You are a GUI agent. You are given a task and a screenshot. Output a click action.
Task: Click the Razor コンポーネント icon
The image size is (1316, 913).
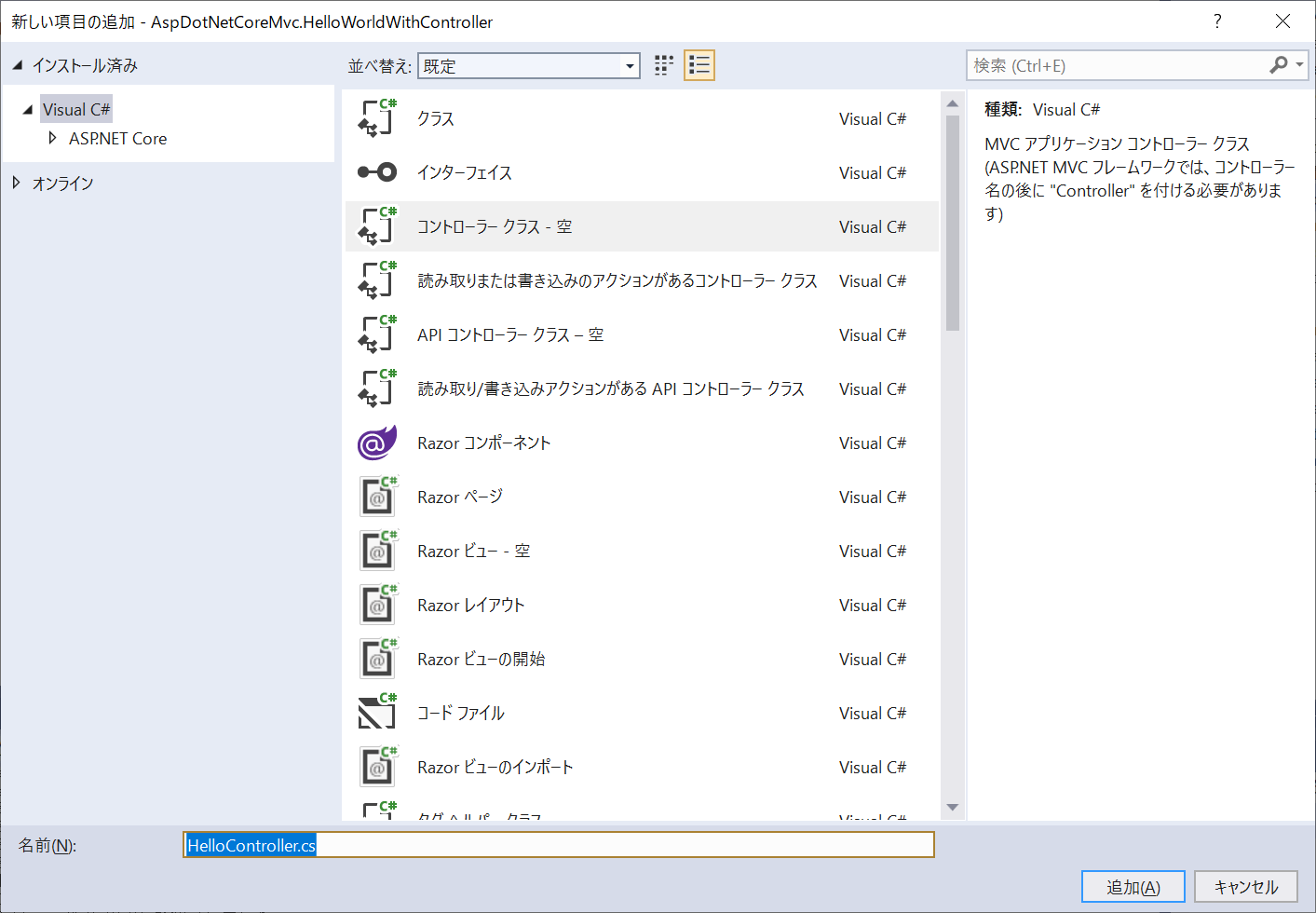pyautogui.click(x=377, y=443)
